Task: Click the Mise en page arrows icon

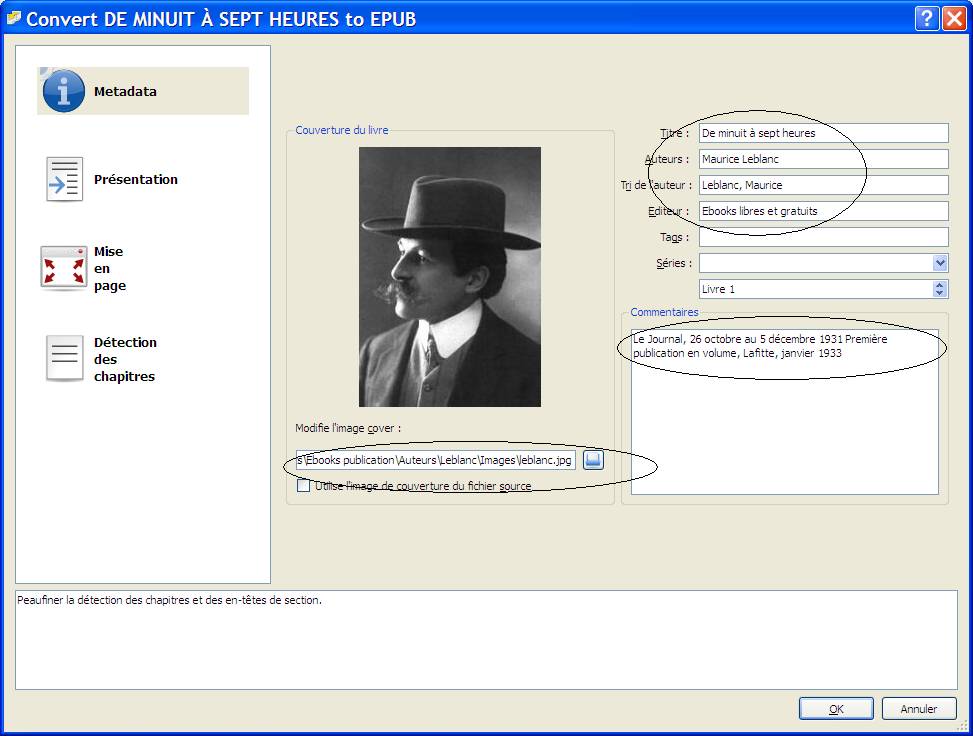Action: point(64,269)
